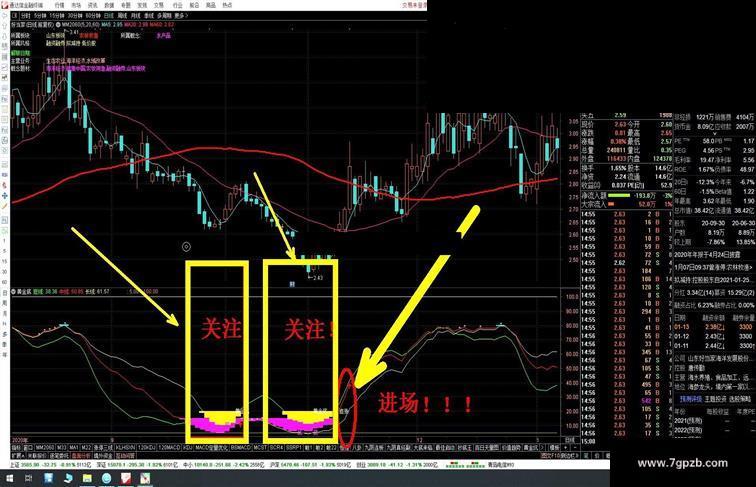Expand the 扩展 panel toggle at bottom-left
Screen dimensions: 756x487
(18, 456)
